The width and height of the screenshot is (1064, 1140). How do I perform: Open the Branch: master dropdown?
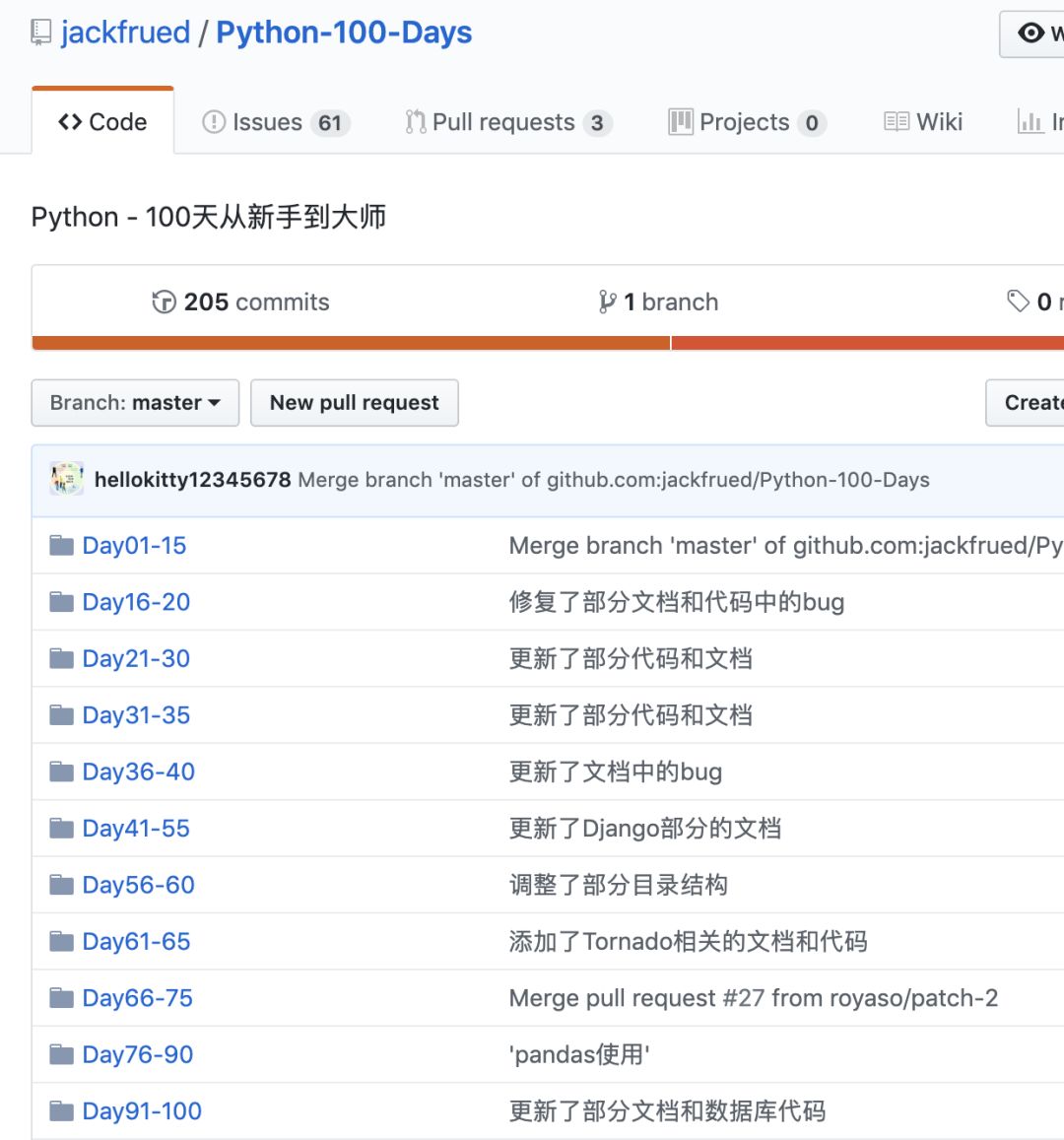point(135,403)
